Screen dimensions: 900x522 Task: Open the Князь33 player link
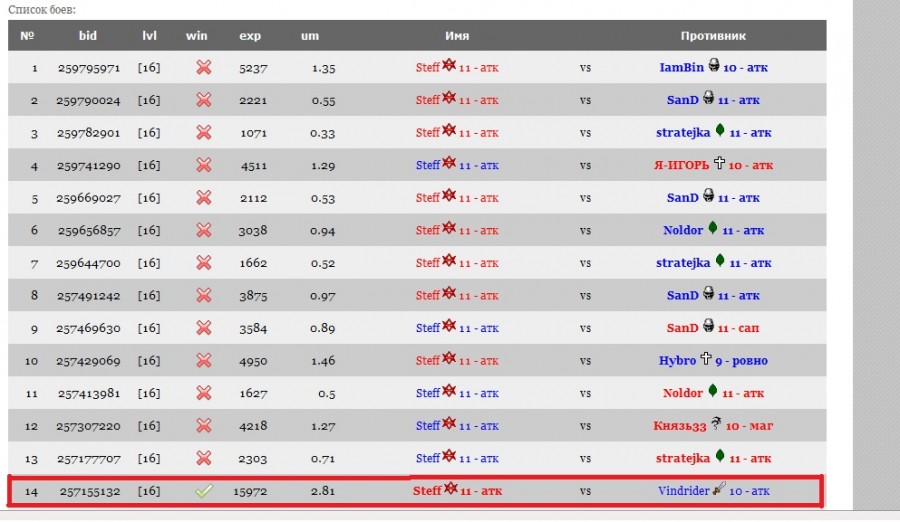pyautogui.click(x=680, y=426)
